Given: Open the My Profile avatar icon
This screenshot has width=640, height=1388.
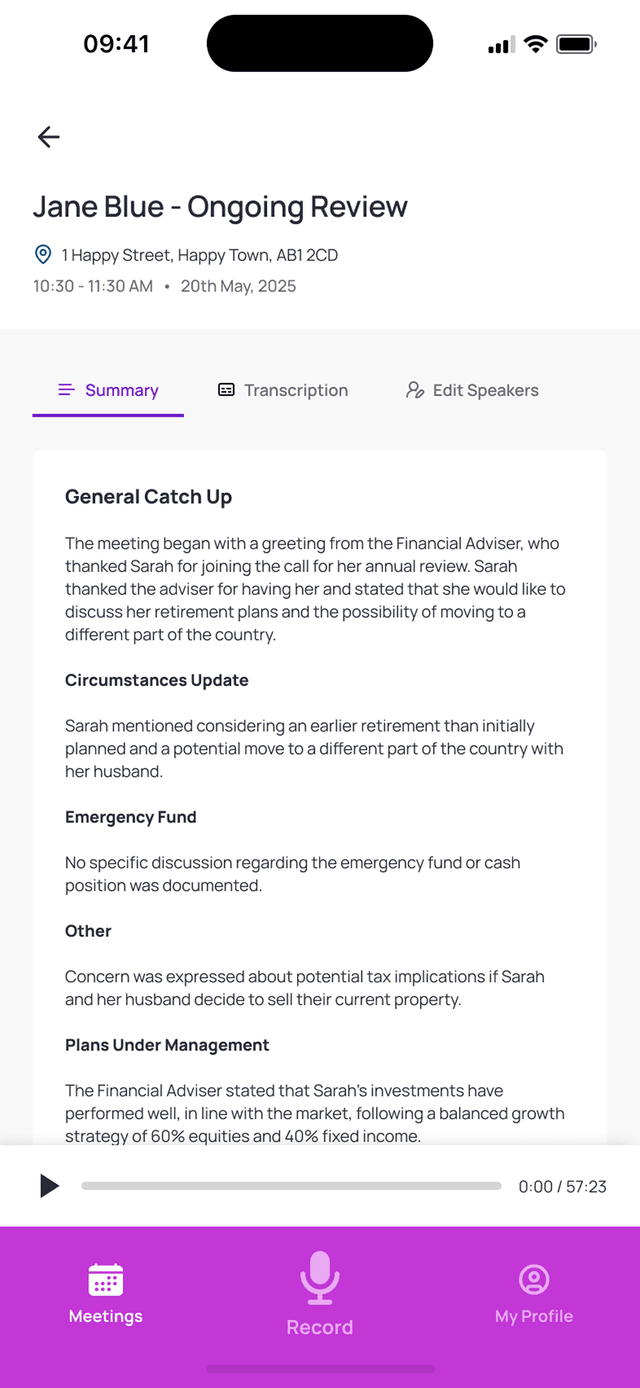Looking at the screenshot, I should (x=533, y=1279).
